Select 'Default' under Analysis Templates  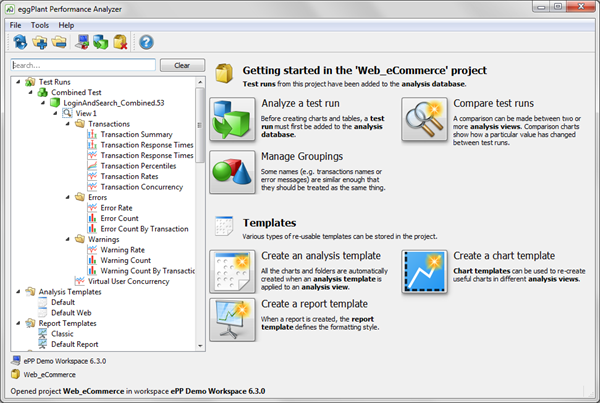[63, 302]
